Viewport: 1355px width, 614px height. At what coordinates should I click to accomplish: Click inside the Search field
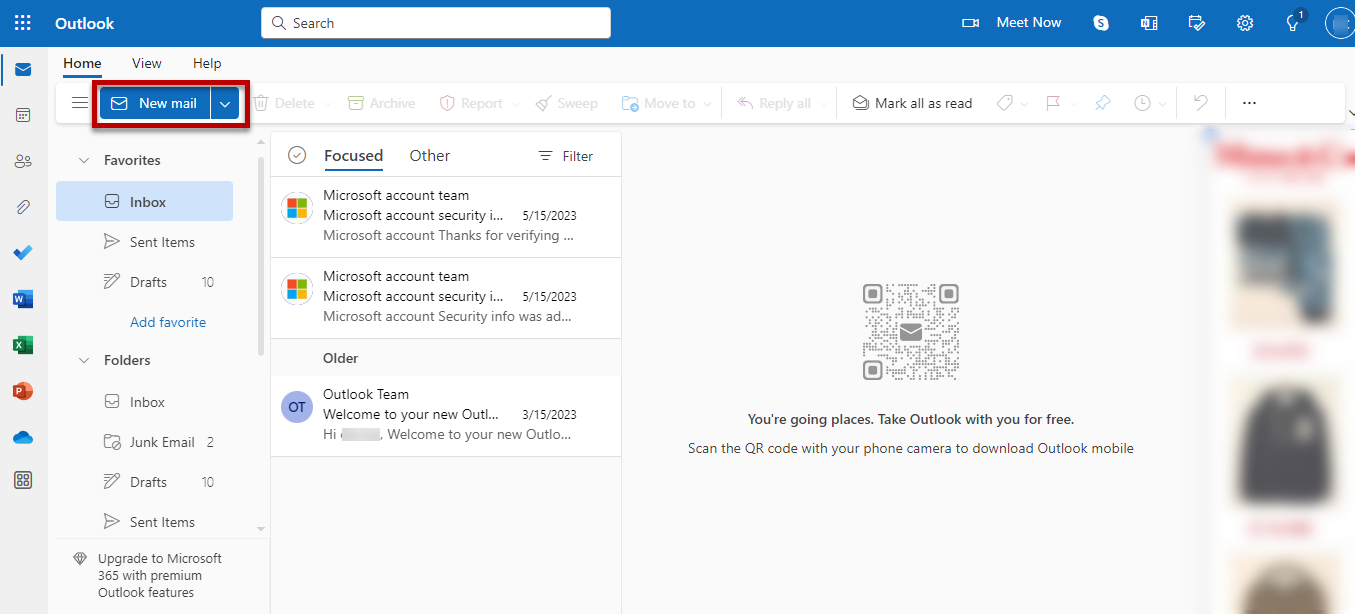pos(435,22)
